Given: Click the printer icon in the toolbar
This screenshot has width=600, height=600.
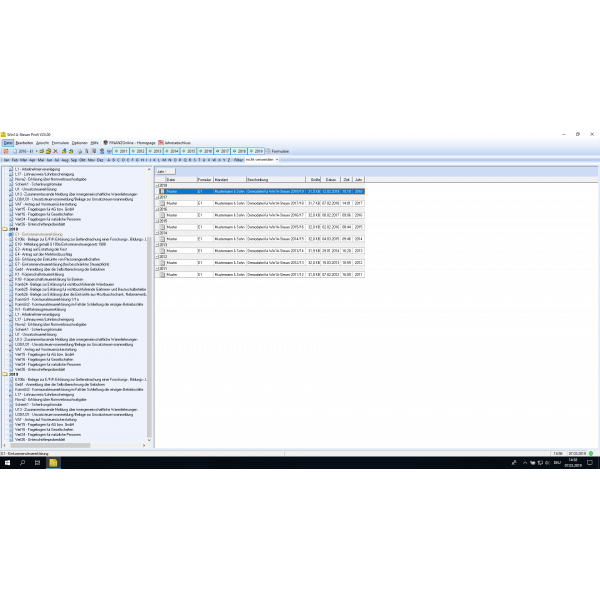Looking at the screenshot, I should pyautogui.click(x=80, y=151).
